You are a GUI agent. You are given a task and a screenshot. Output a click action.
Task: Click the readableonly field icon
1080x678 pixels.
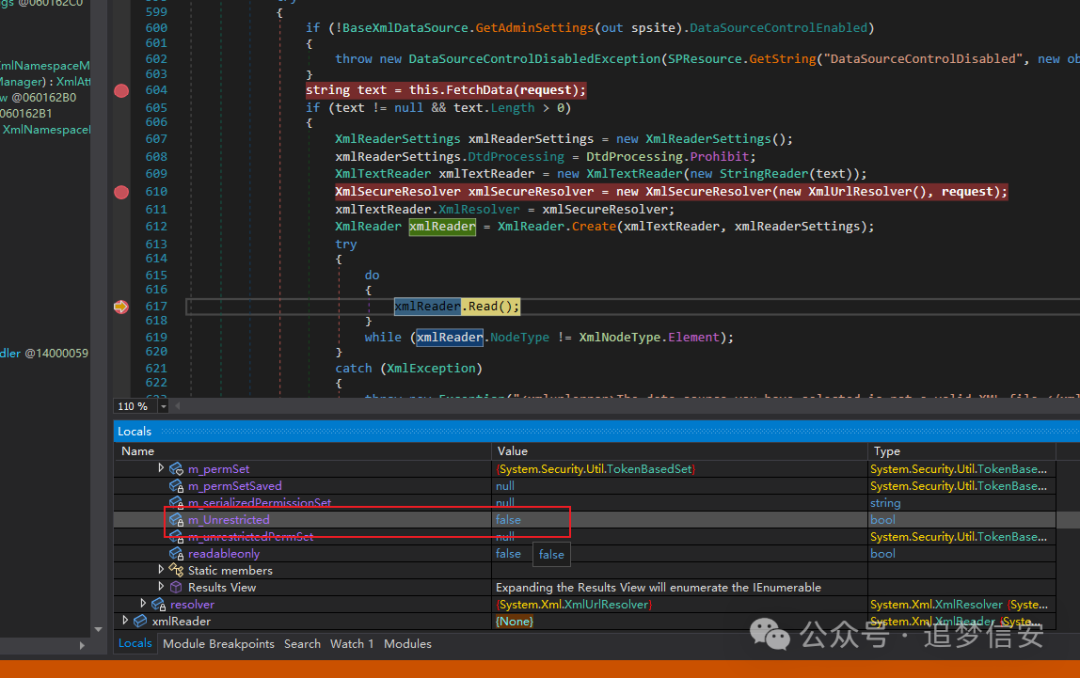(x=176, y=553)
